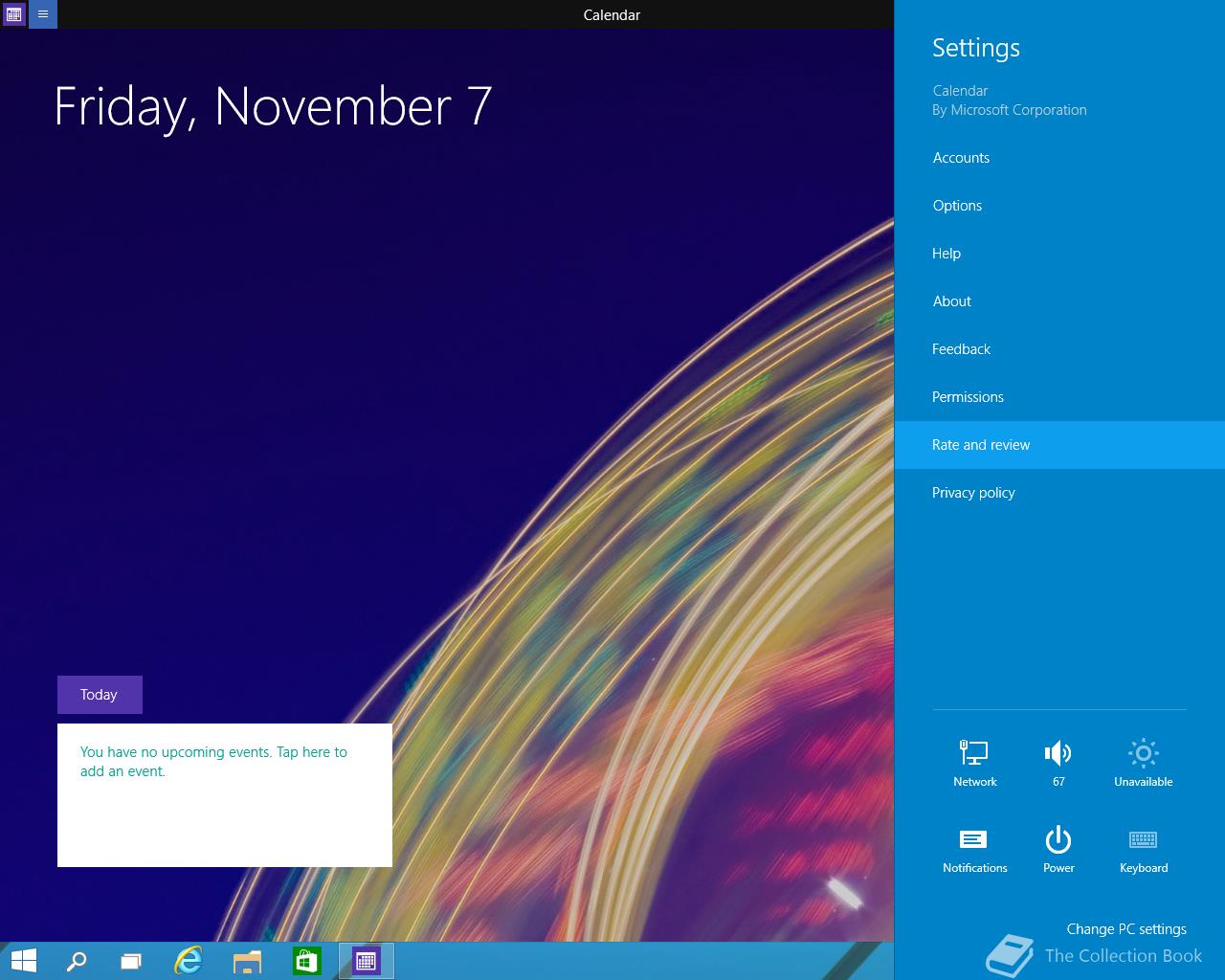Open Permissions in Settings pane

[x=1059, y=397]
